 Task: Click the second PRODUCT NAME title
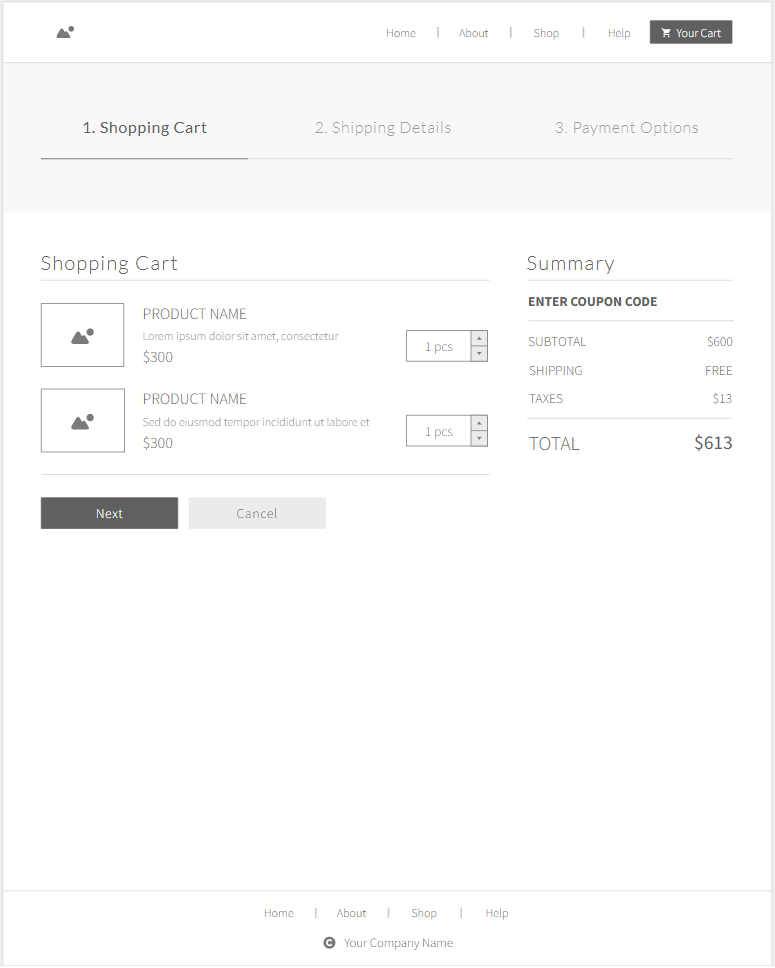[195, 399]
